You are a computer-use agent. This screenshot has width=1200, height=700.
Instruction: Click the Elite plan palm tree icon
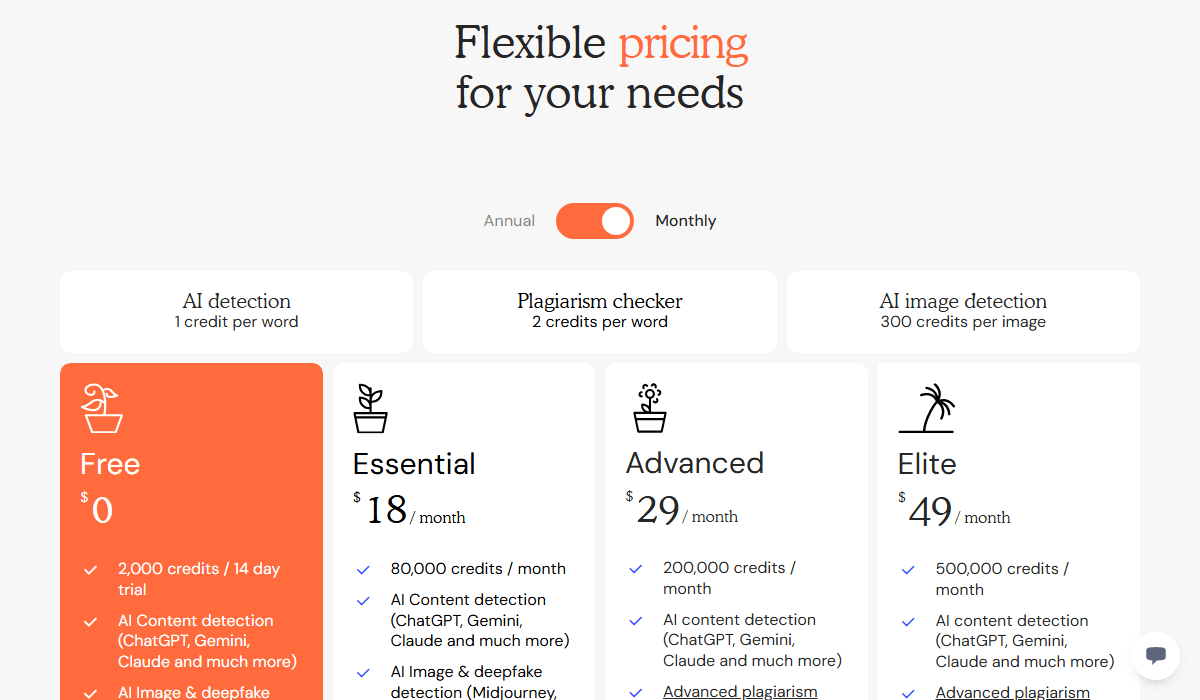point(927,409)
